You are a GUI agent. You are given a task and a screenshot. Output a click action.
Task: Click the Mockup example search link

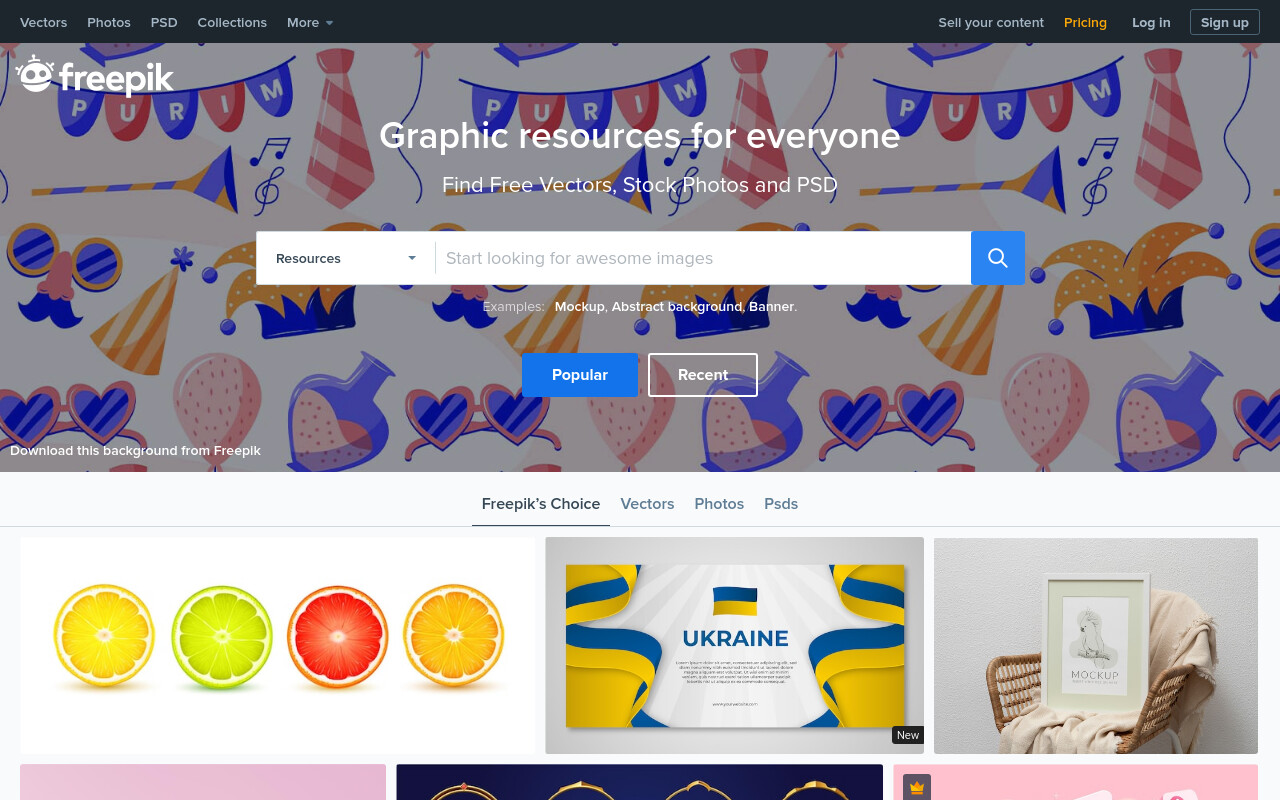coord(580,307)
